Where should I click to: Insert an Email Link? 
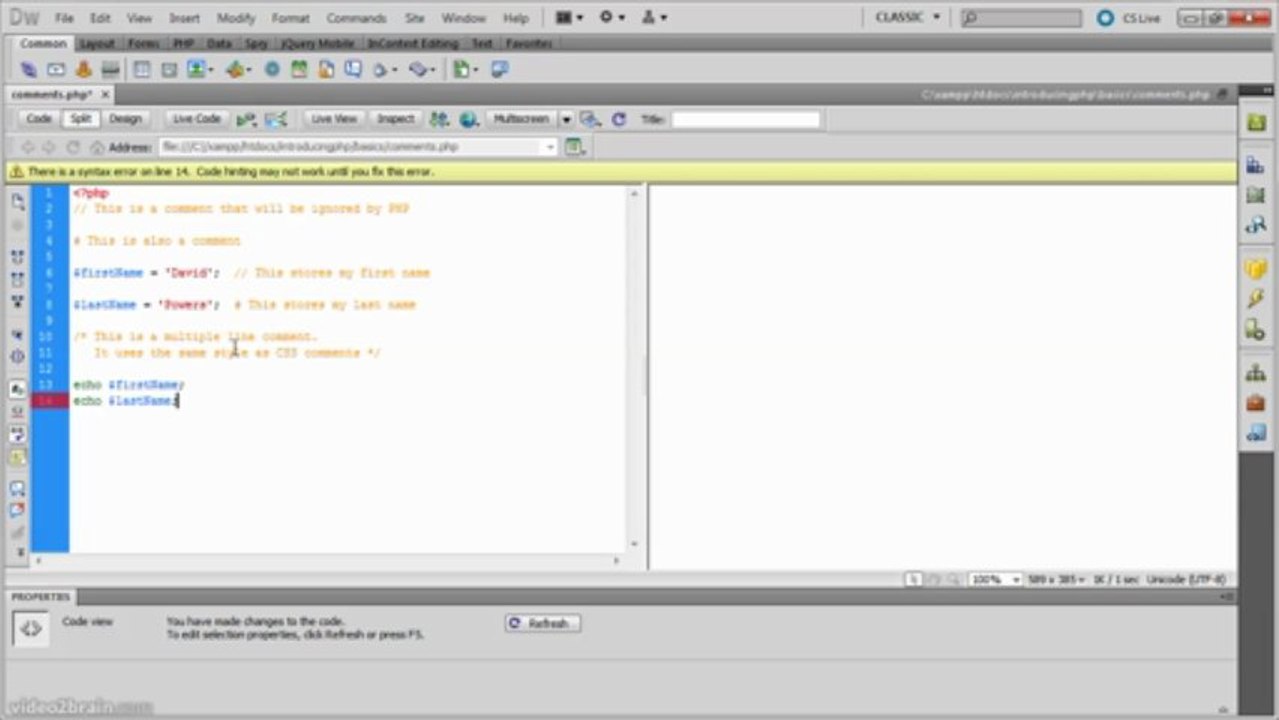pyautogui.click(x=56, y=70)
